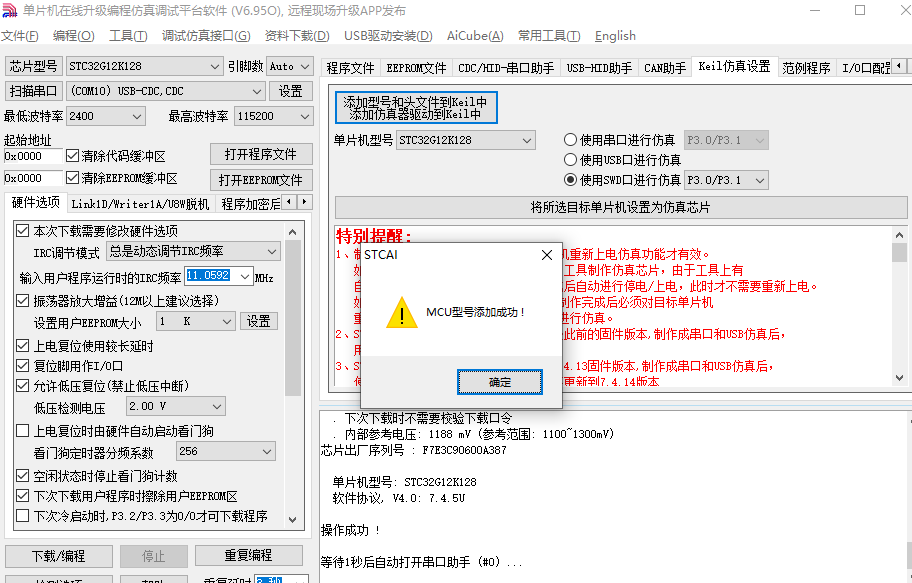Switch to the CDC/HID-串口助手 tab
This screenshot has height=583, width=912.
point(506,68)
